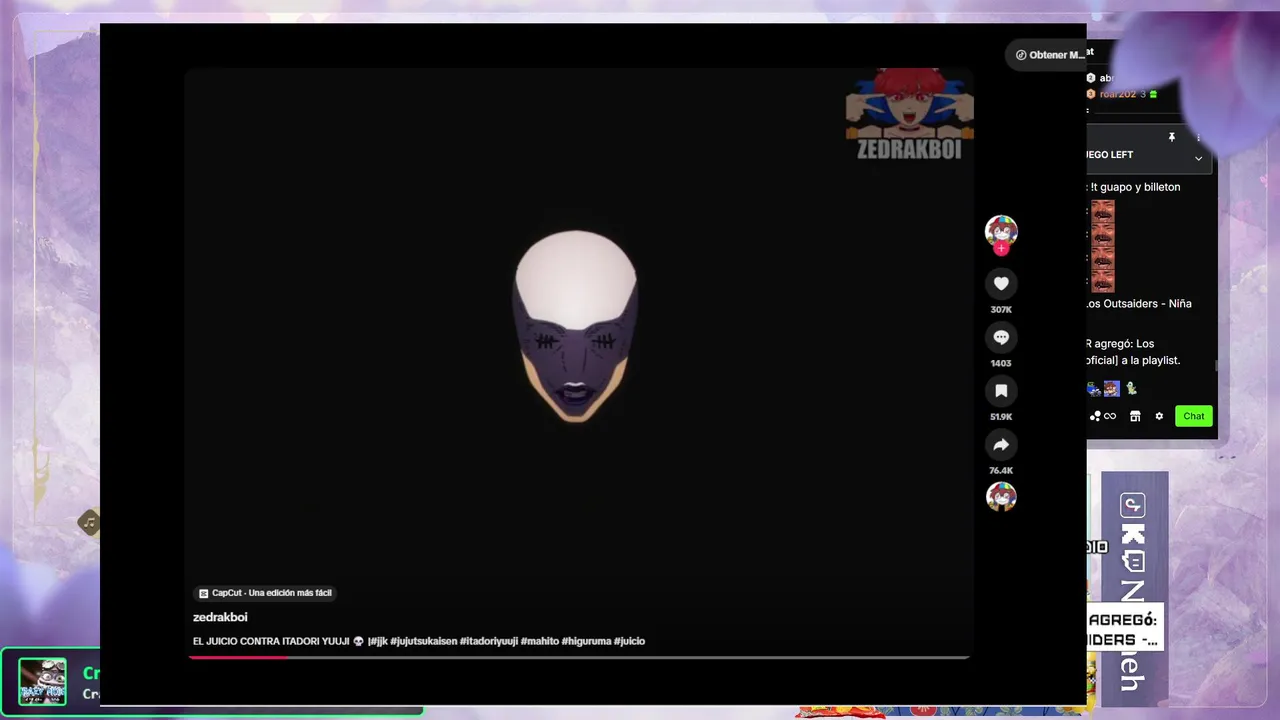Open the #jujutsukaisen hashtag
1280x720 pixels.
pyautogui.click(x=423, y=641)
